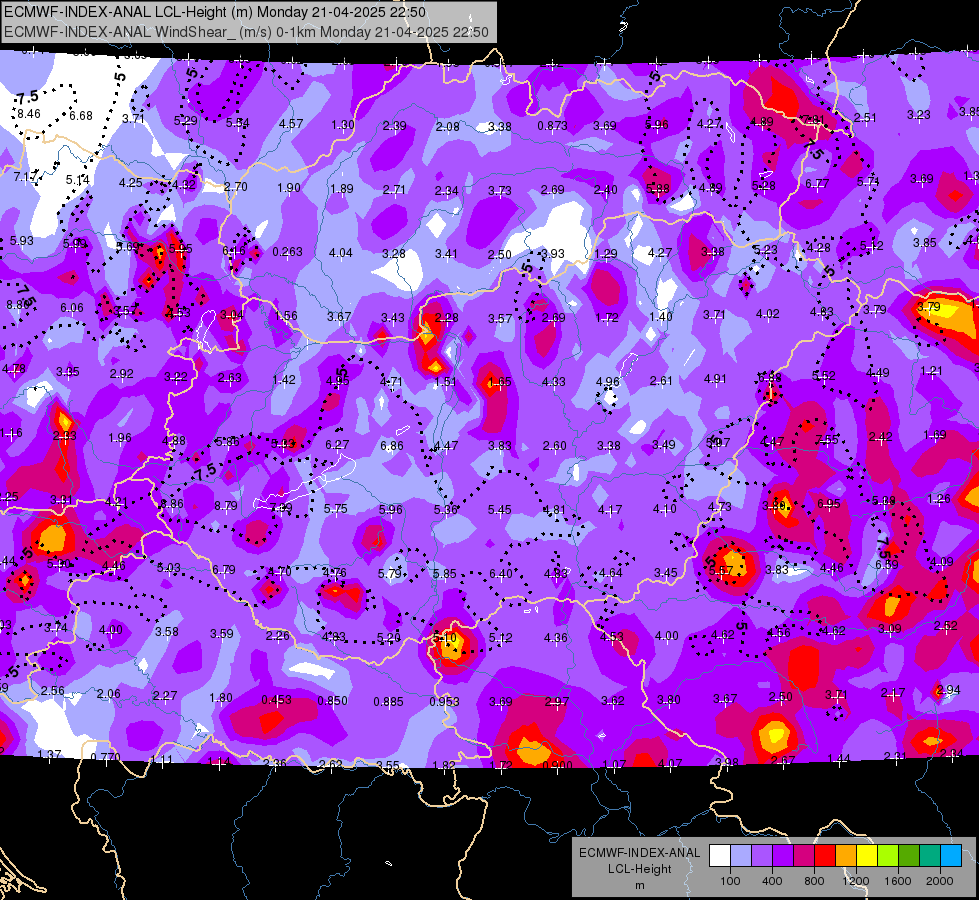Click the wind shear value 2.94
979x900 pixels.
[948, 690]
